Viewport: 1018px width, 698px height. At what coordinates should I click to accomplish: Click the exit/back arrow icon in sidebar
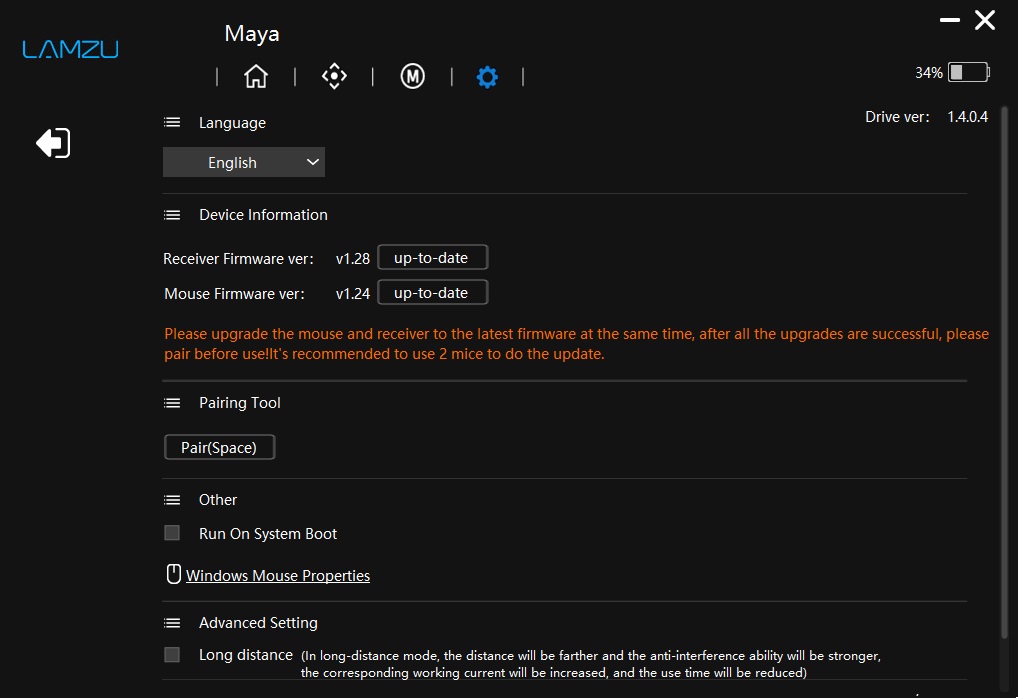pyautogui.click(x=53, y=143)
